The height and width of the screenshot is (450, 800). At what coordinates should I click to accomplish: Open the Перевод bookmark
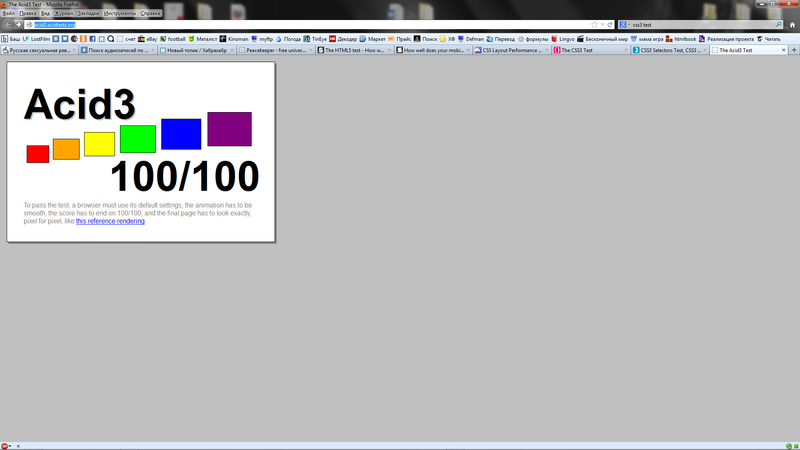tap(501, 39)
